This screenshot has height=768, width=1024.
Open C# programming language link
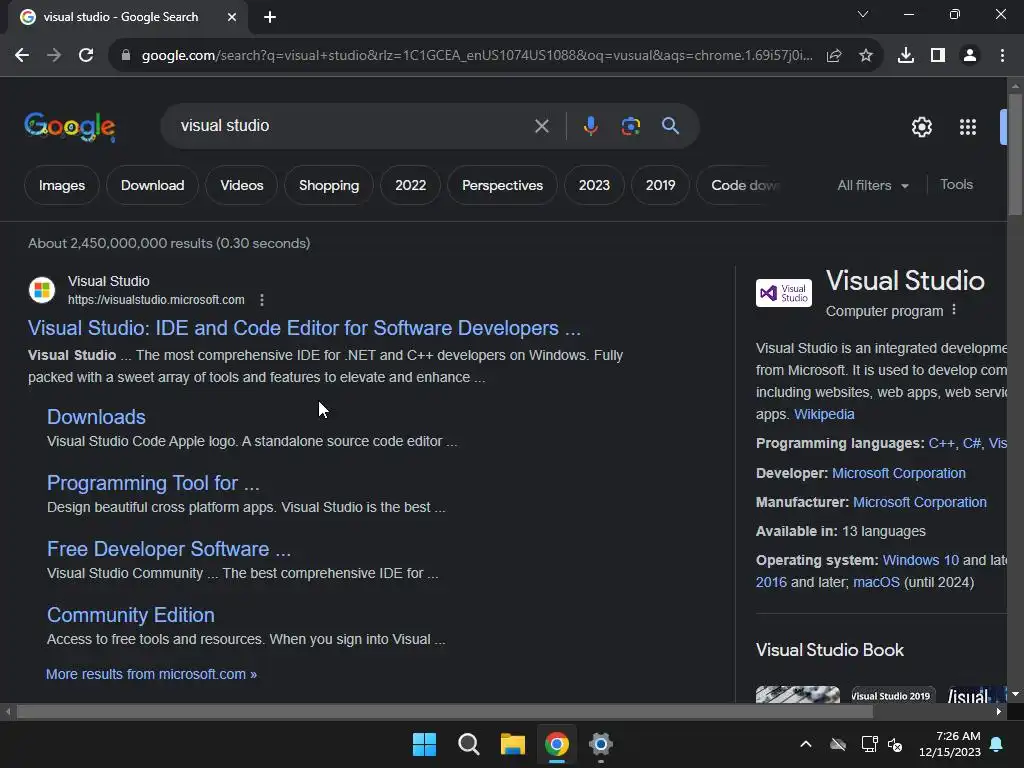(x=972, y=443)
